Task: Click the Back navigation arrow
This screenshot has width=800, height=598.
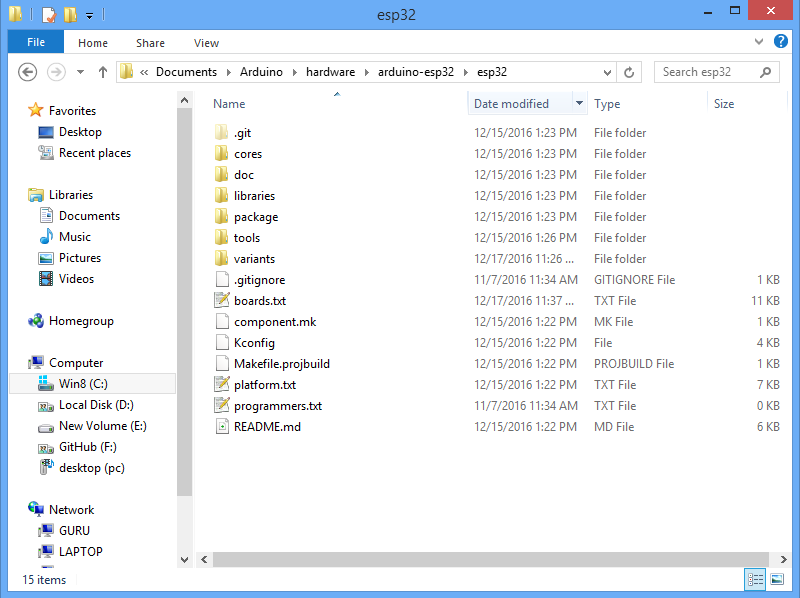Action: [x=28, y=72]
